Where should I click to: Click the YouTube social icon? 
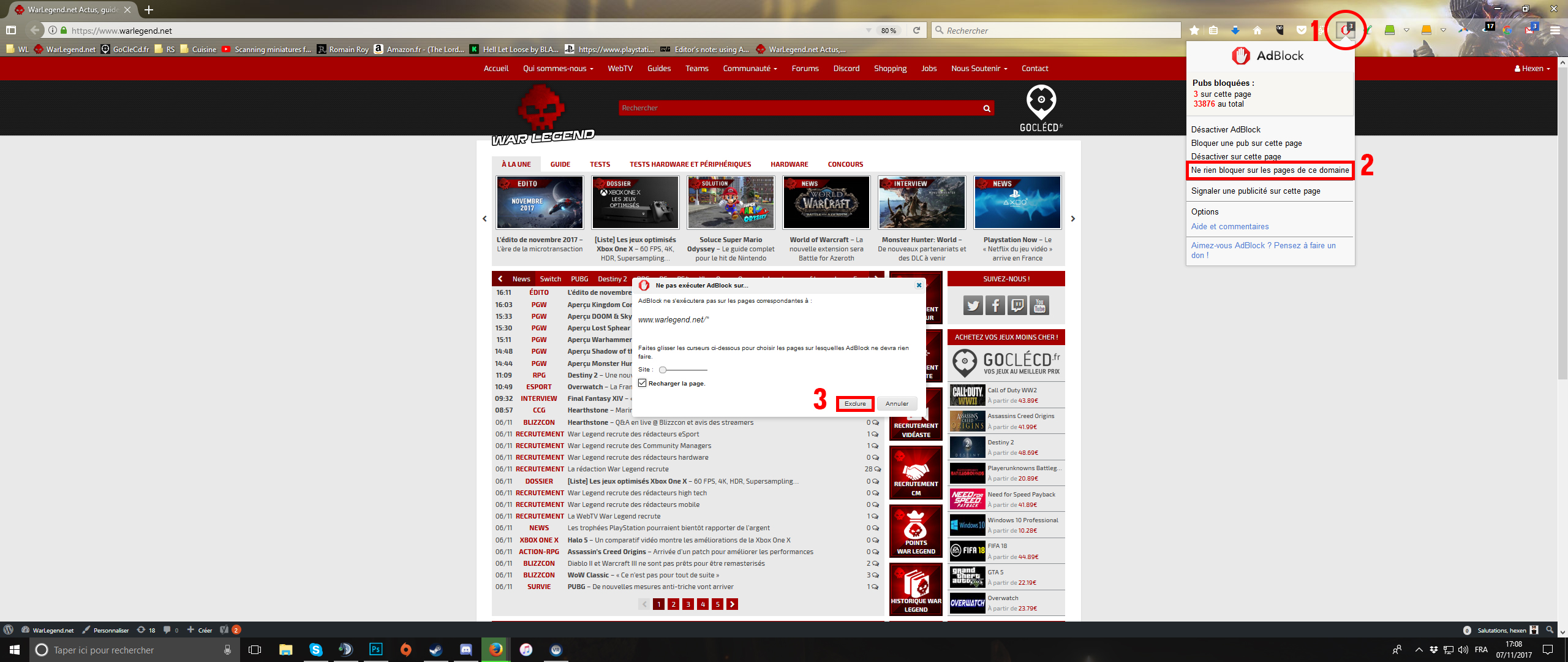[x=1039, y=305]
